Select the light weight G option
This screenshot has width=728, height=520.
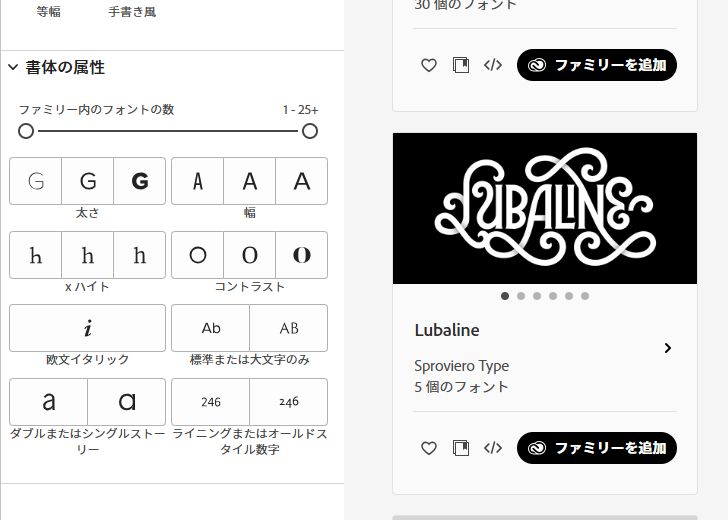[36, 181]
